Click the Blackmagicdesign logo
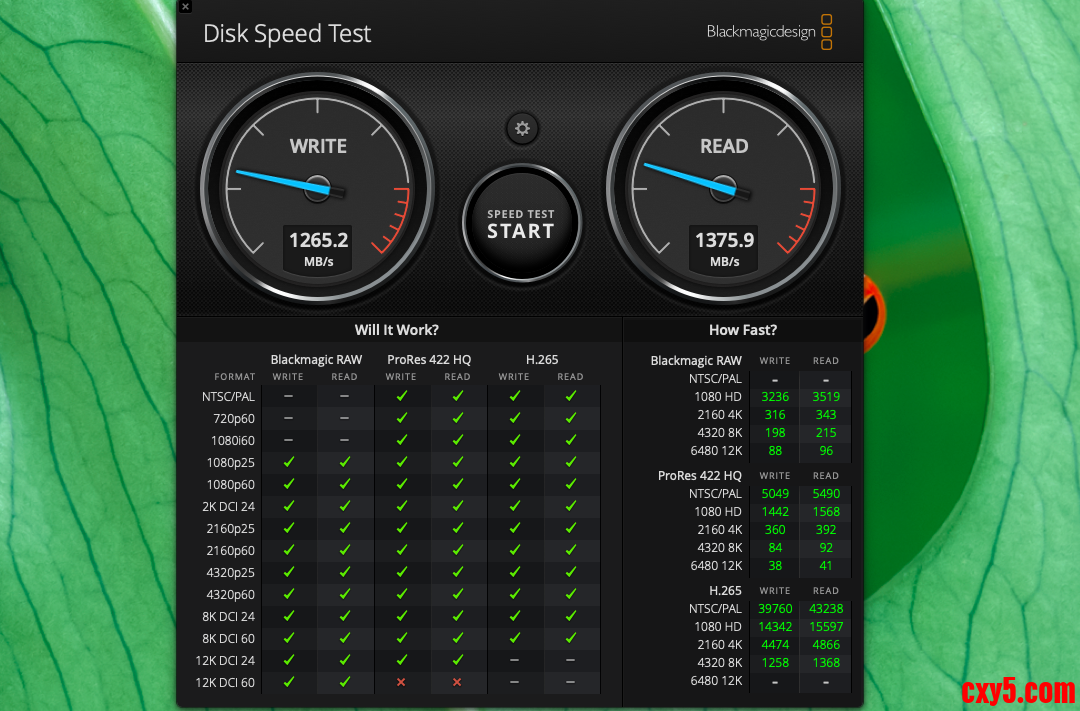The image size is (1080, 711). (769, 32)
